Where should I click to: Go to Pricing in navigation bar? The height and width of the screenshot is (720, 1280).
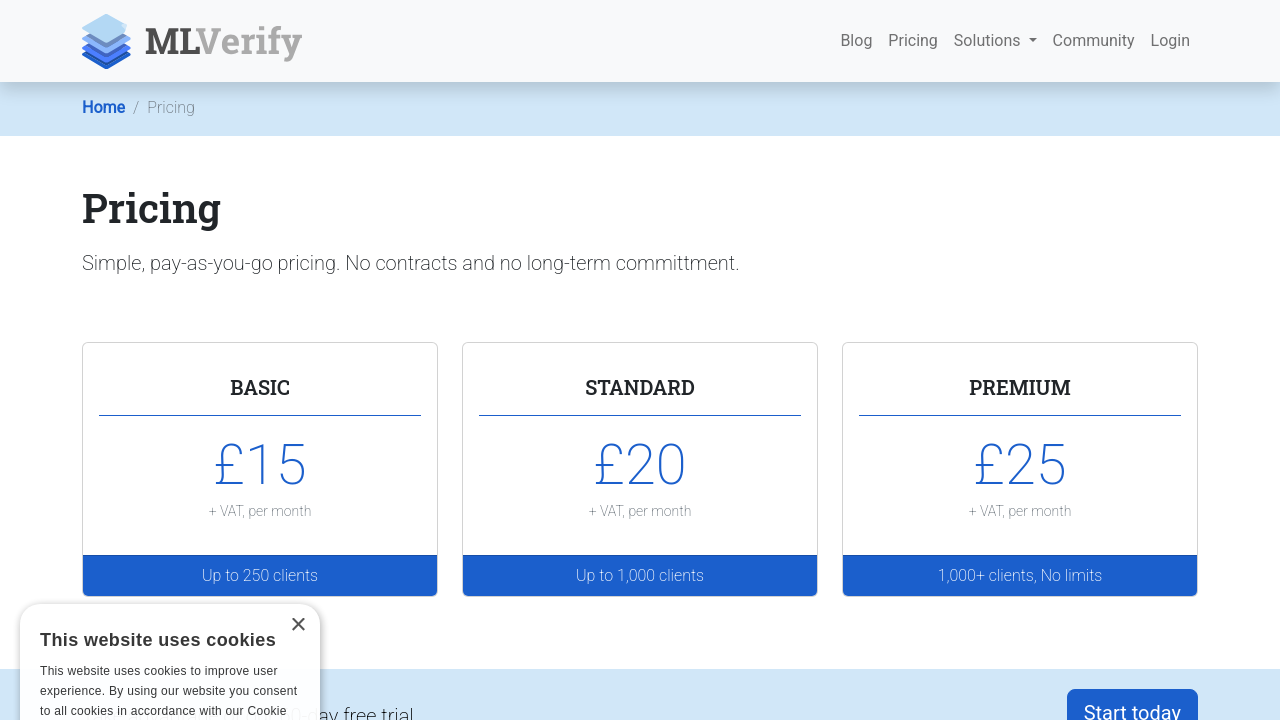coord(912,41)
